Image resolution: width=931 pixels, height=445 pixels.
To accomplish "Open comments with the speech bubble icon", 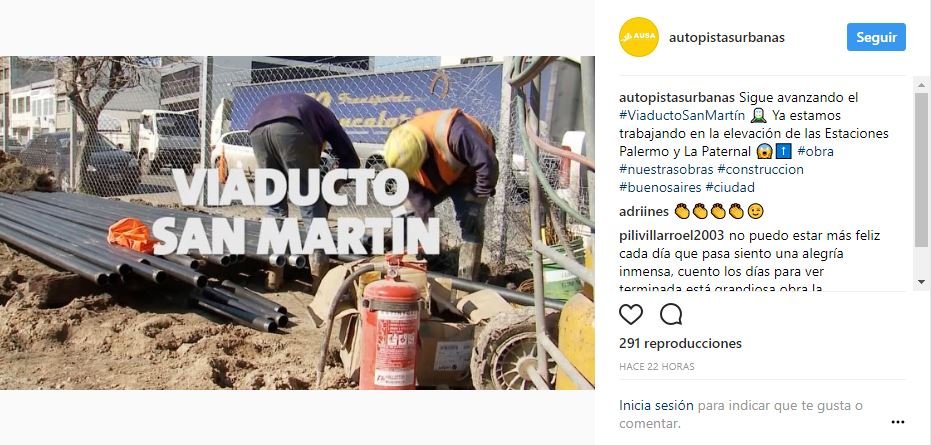I will (x=671, y=314).
